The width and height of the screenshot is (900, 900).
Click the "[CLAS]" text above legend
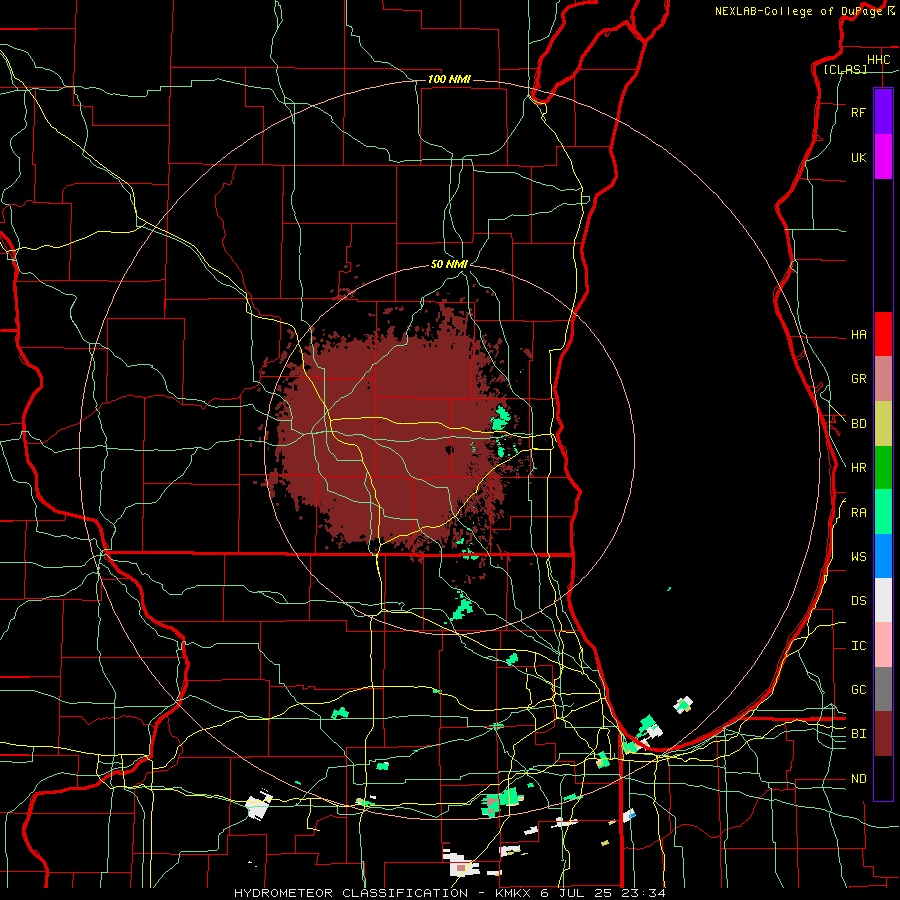845,69
